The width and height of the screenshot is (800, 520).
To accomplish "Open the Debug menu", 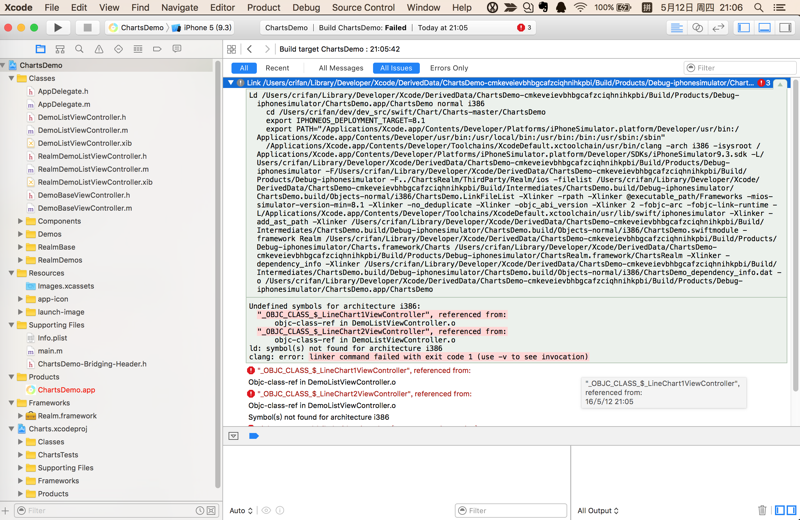I will 306,8.
